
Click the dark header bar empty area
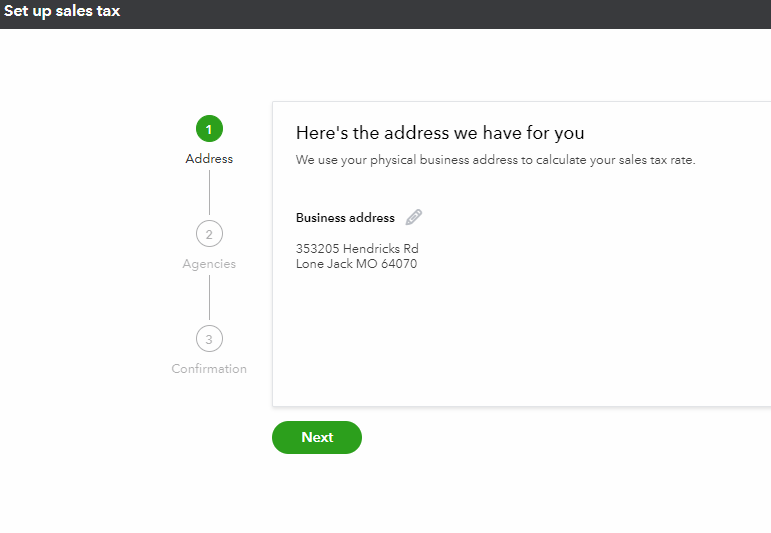point(443,14)
